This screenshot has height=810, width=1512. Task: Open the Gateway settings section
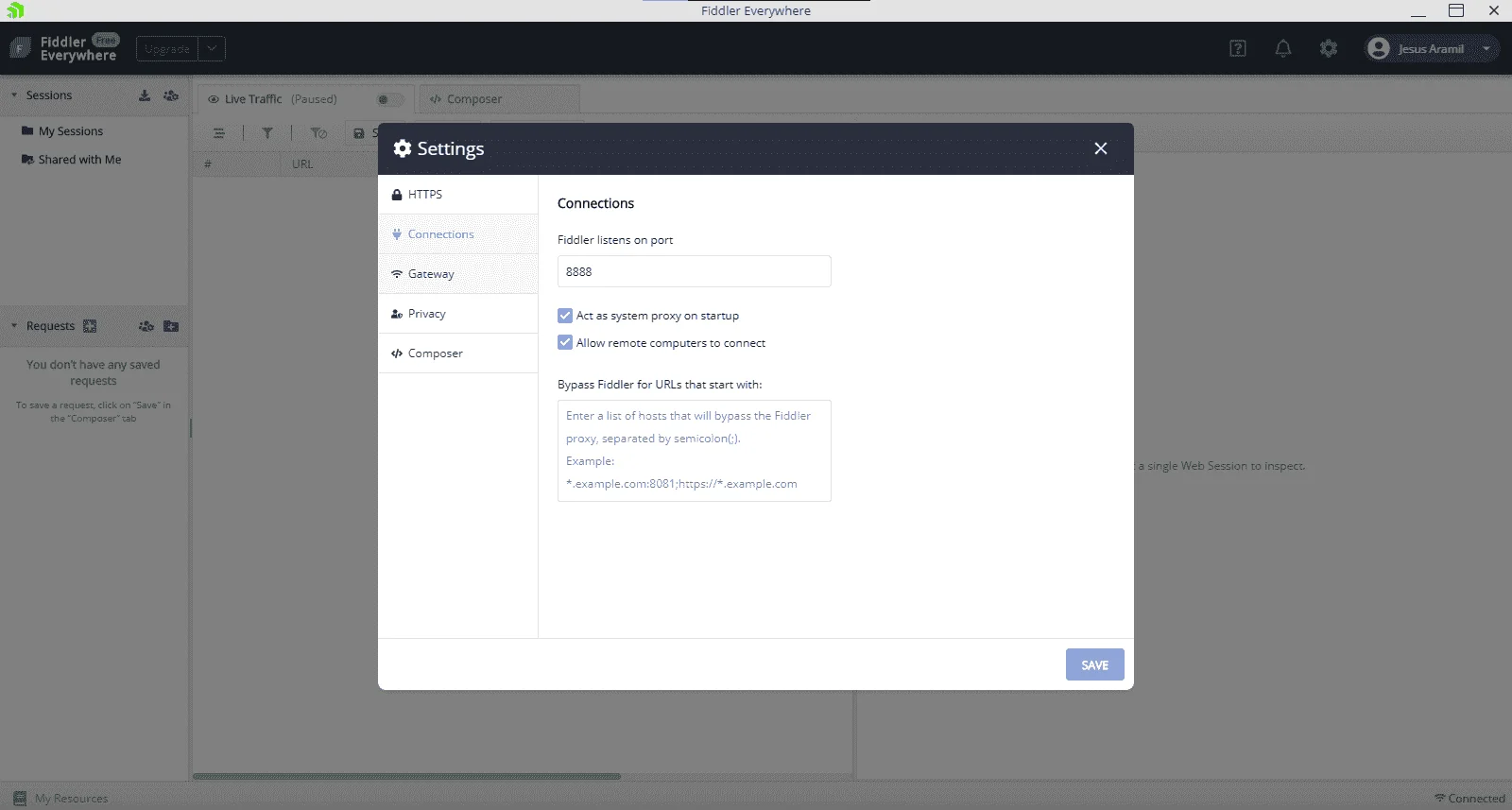coord(458,274)
